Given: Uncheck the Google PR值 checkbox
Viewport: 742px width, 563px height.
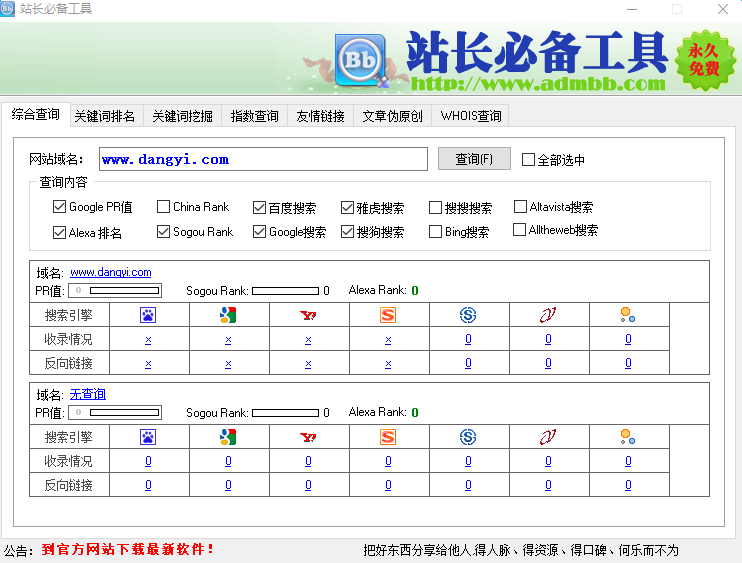Looking at the screenshot, I should [59, 207].
